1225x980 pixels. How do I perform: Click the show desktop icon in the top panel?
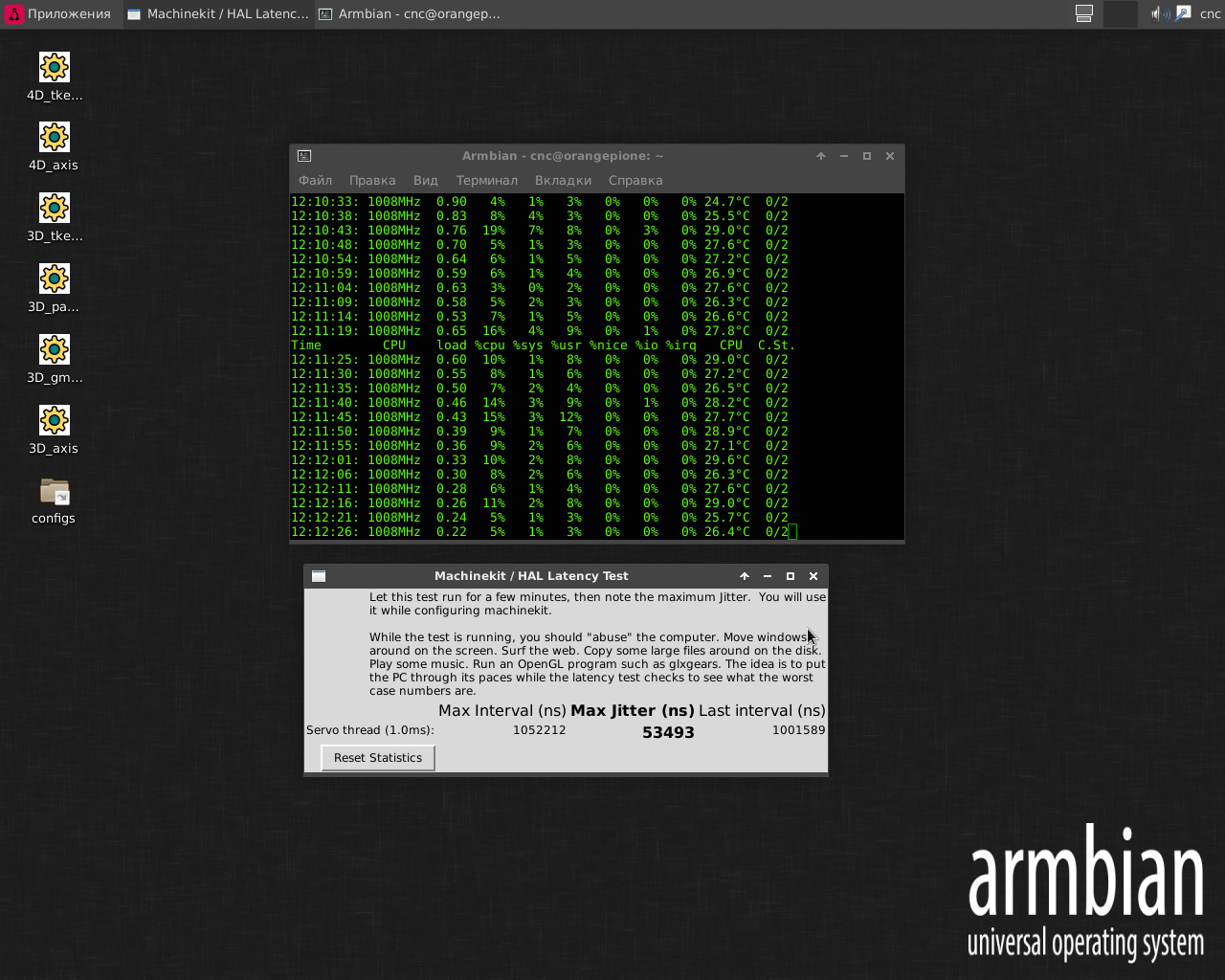[x=1084, y=13]
